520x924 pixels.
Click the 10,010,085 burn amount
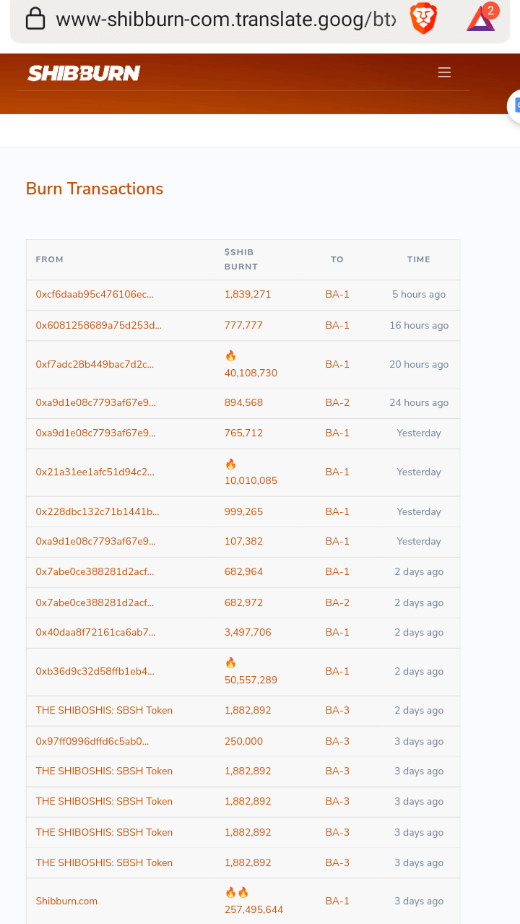click(x=251, y=481)
